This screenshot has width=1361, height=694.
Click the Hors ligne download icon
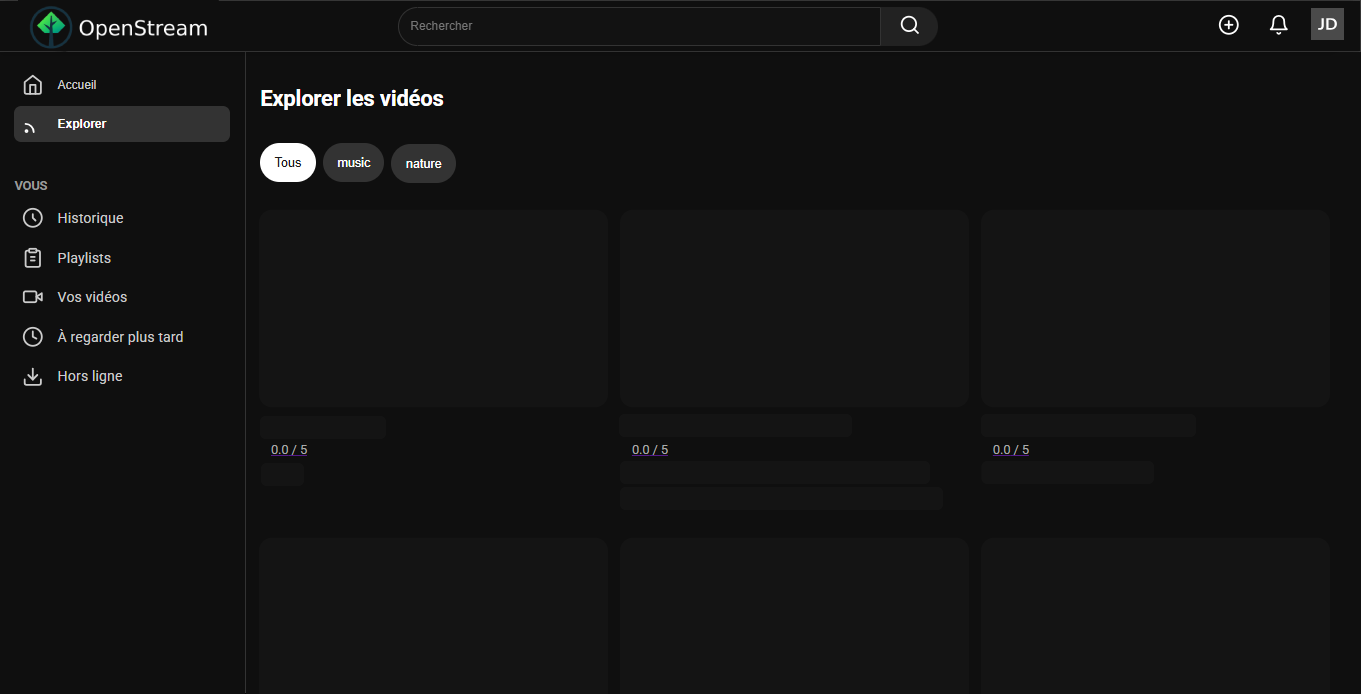[33, 376]
